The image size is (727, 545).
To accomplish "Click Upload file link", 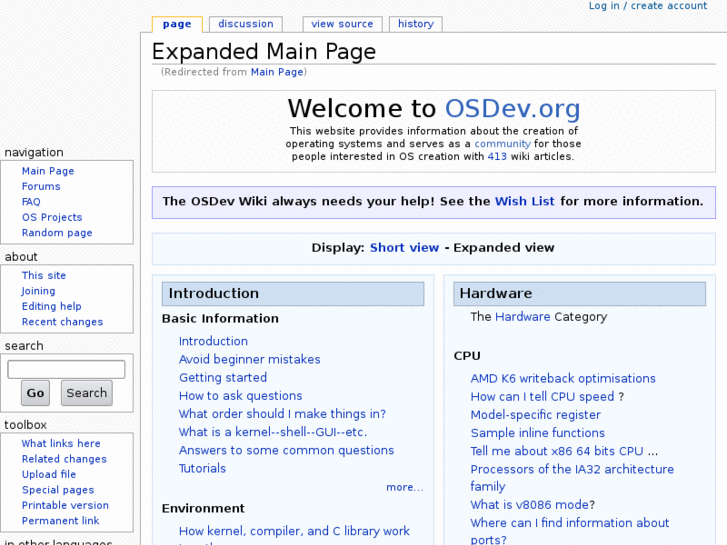I will coord(49,474).
